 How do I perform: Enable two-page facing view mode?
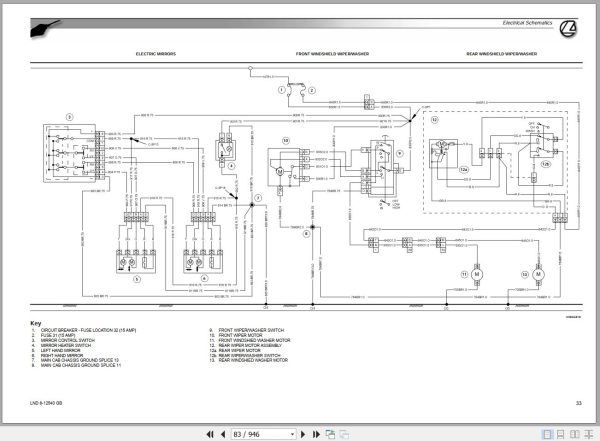point(574,434)
